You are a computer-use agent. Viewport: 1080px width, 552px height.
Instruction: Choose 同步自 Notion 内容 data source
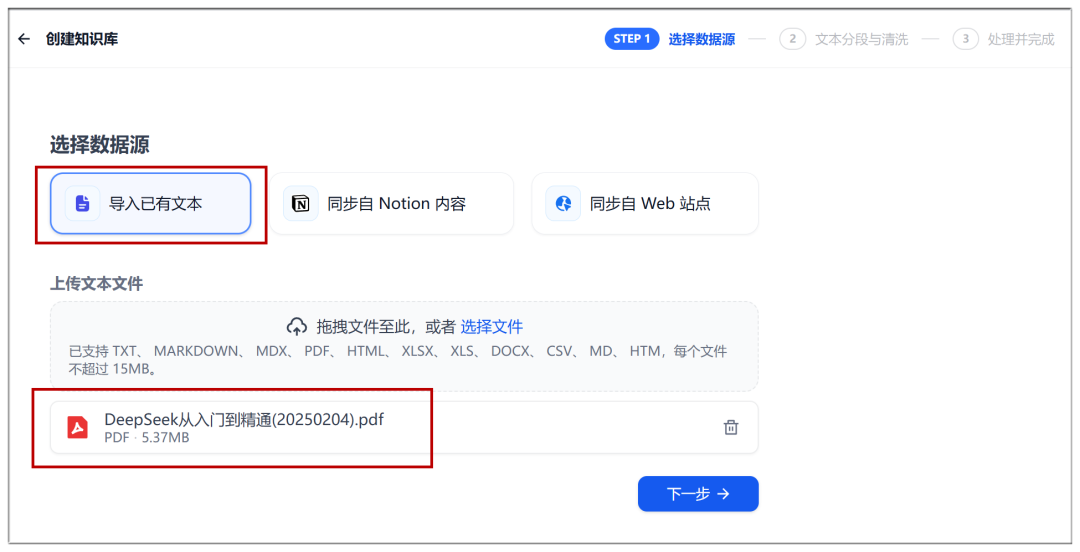(x=391, y=203)
